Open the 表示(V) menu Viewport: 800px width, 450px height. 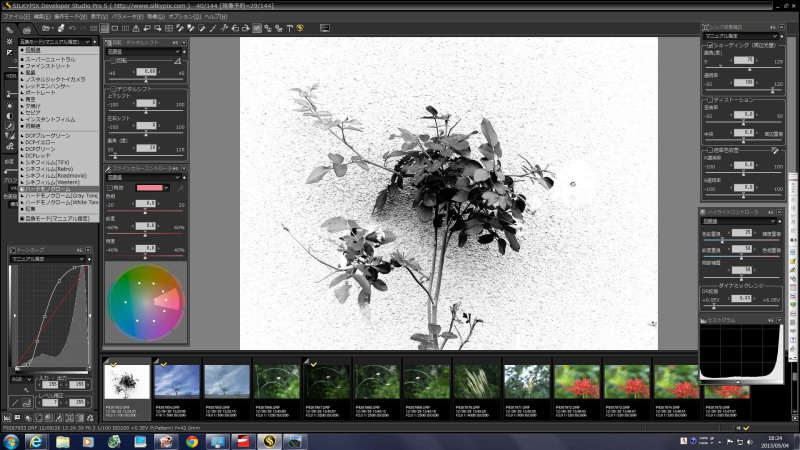(x=99, y=16)
